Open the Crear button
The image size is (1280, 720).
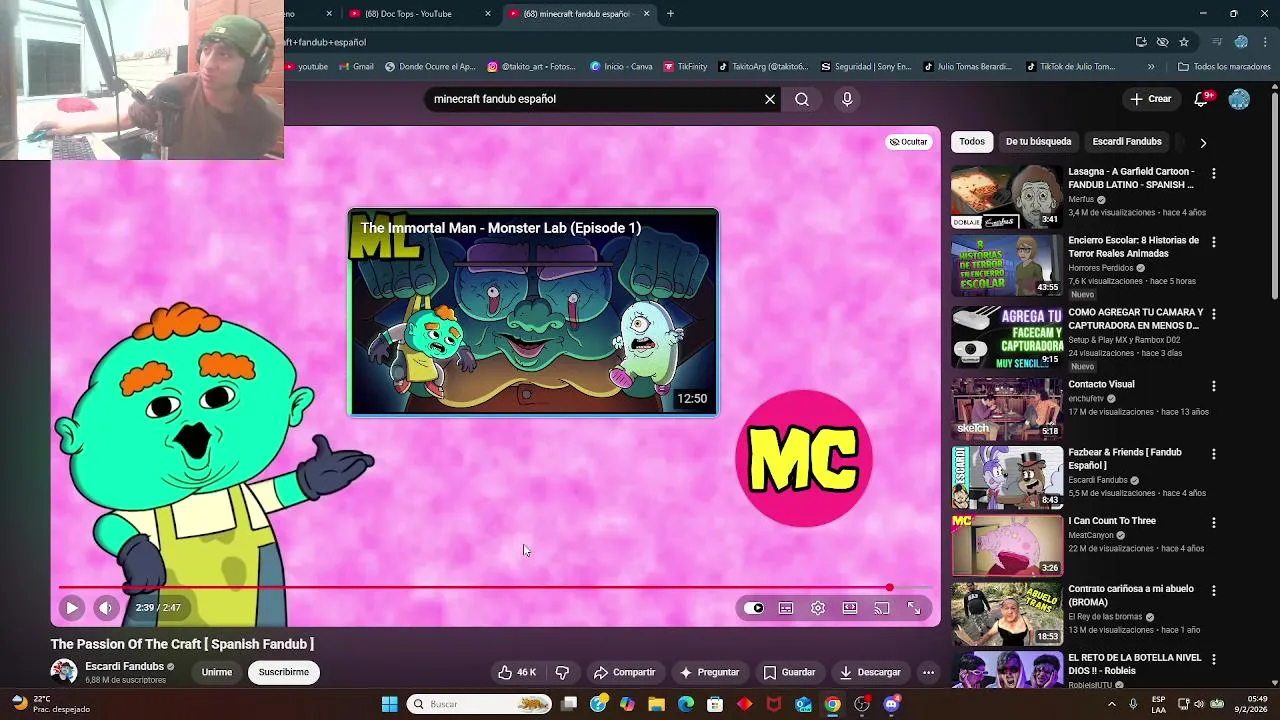click(x=1151, y=99)
